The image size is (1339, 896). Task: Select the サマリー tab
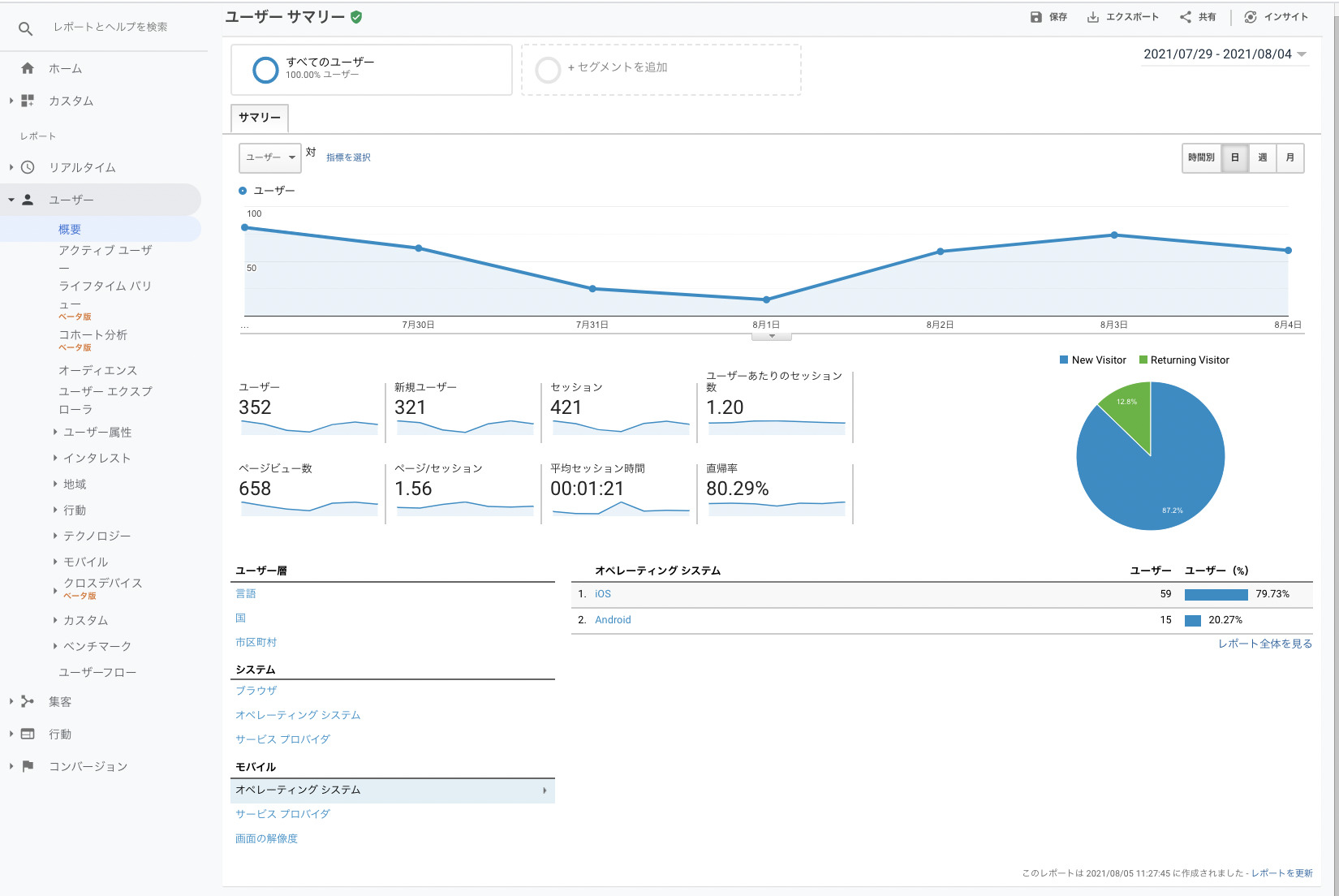(x=260, y=118)
